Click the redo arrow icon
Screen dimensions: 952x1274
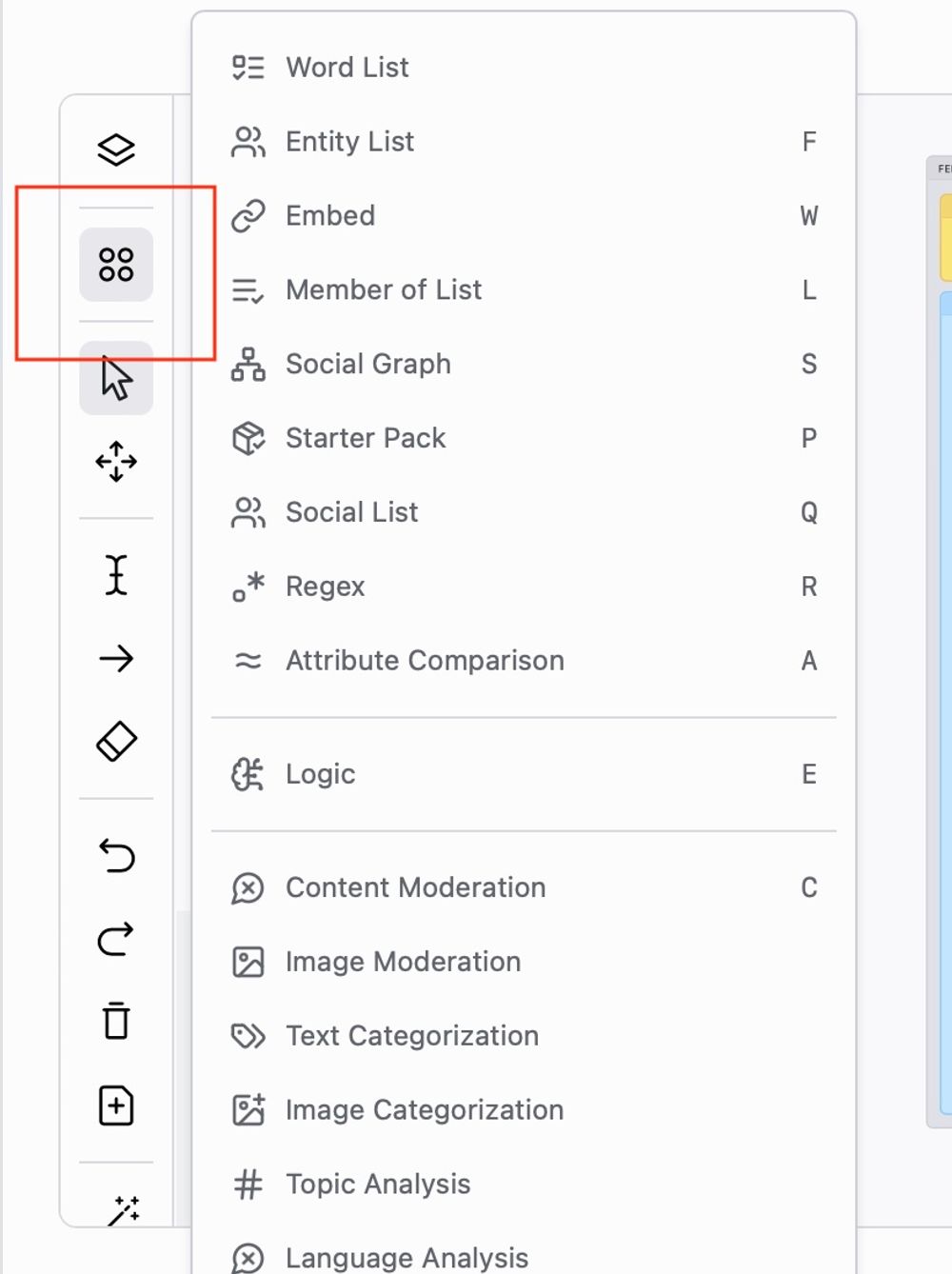point(116,939)
